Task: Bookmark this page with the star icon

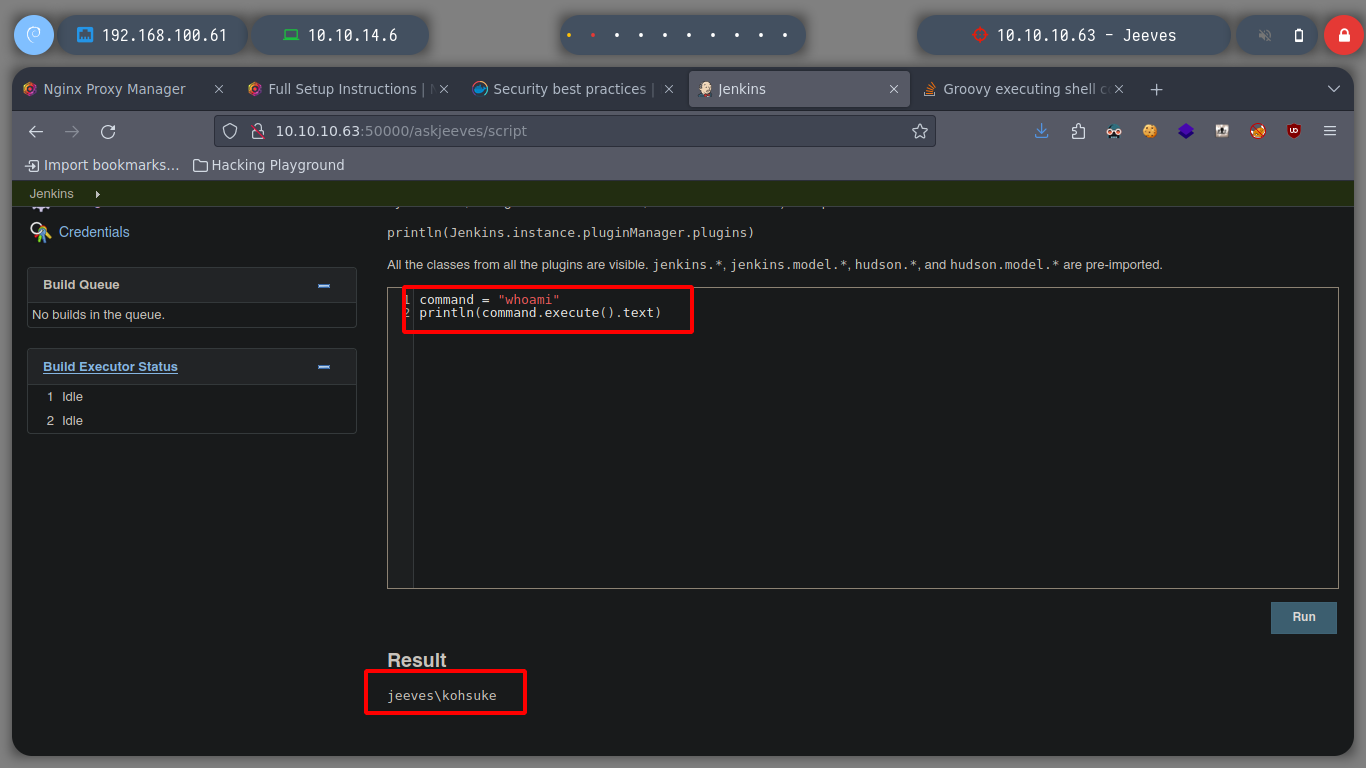Action: (x=919, y=131)
